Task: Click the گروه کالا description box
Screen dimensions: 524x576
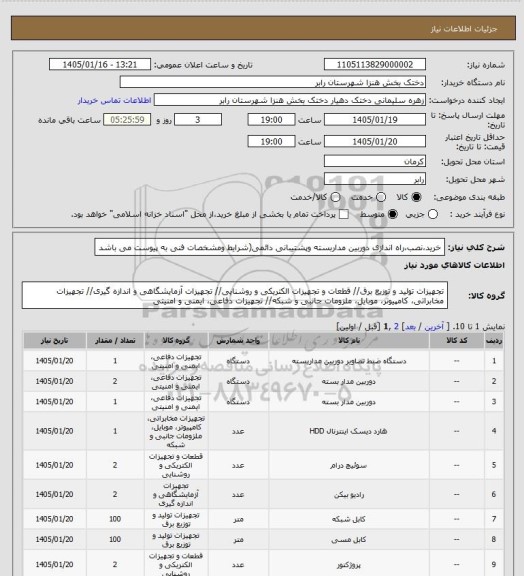Action: [x=235, y=296]
